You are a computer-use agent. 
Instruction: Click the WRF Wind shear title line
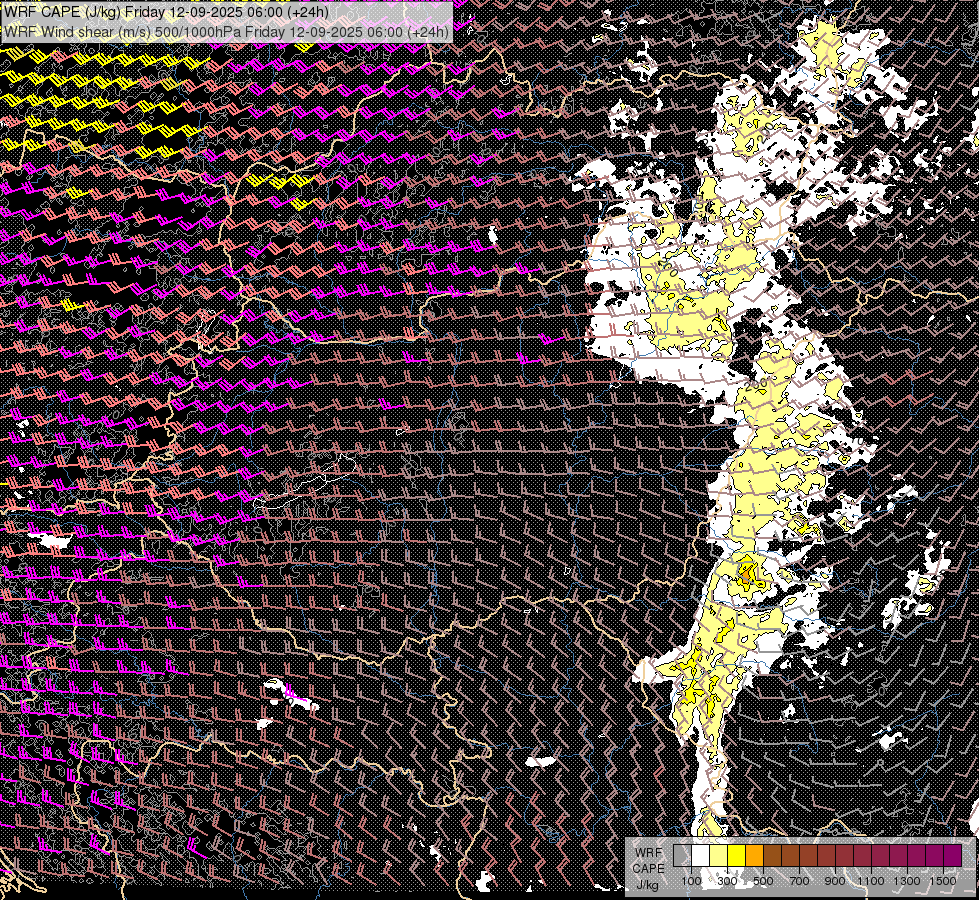coord(226,31)
